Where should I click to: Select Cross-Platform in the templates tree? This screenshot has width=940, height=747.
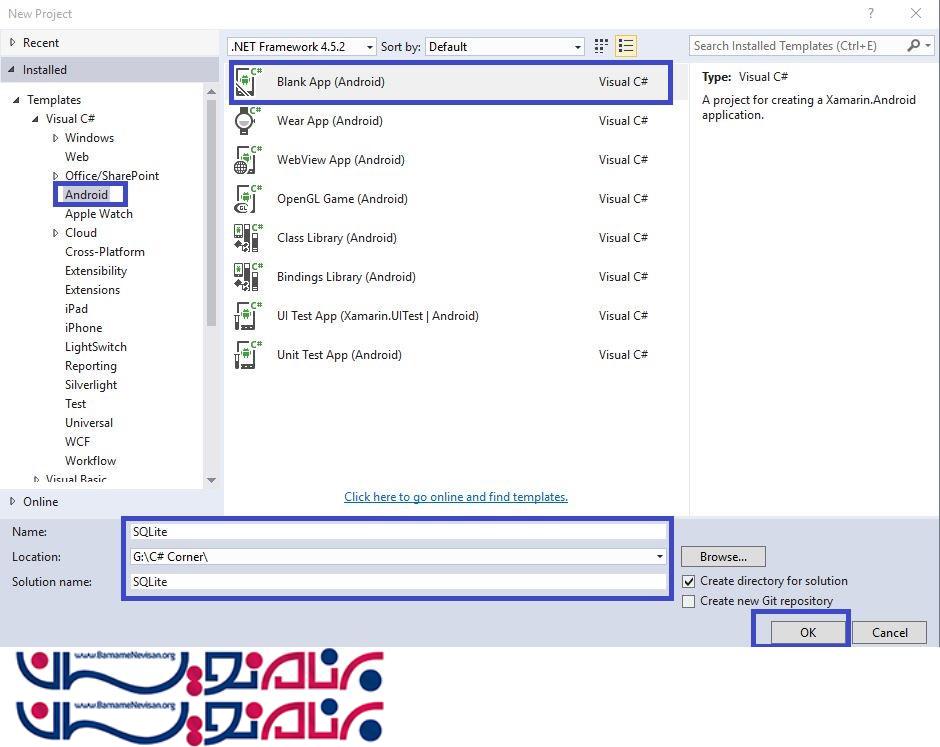[105, 252]
